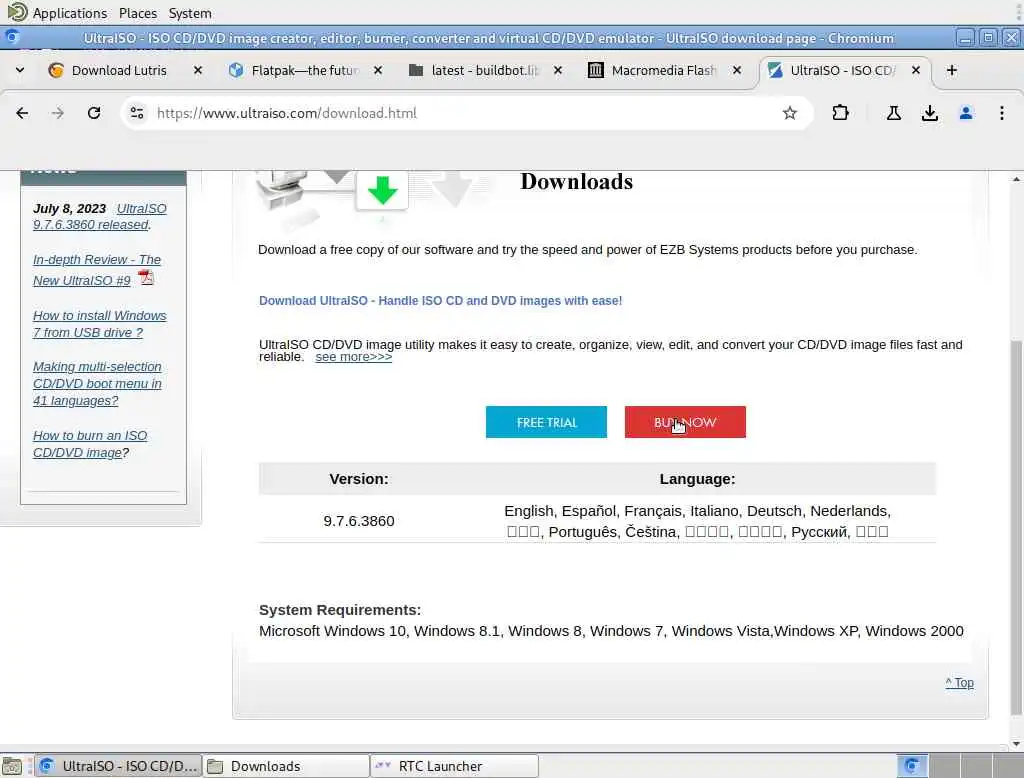Open How to burn an ISO CD/DVD image link
Viewport: 1024px width, 778px height.
90,444
